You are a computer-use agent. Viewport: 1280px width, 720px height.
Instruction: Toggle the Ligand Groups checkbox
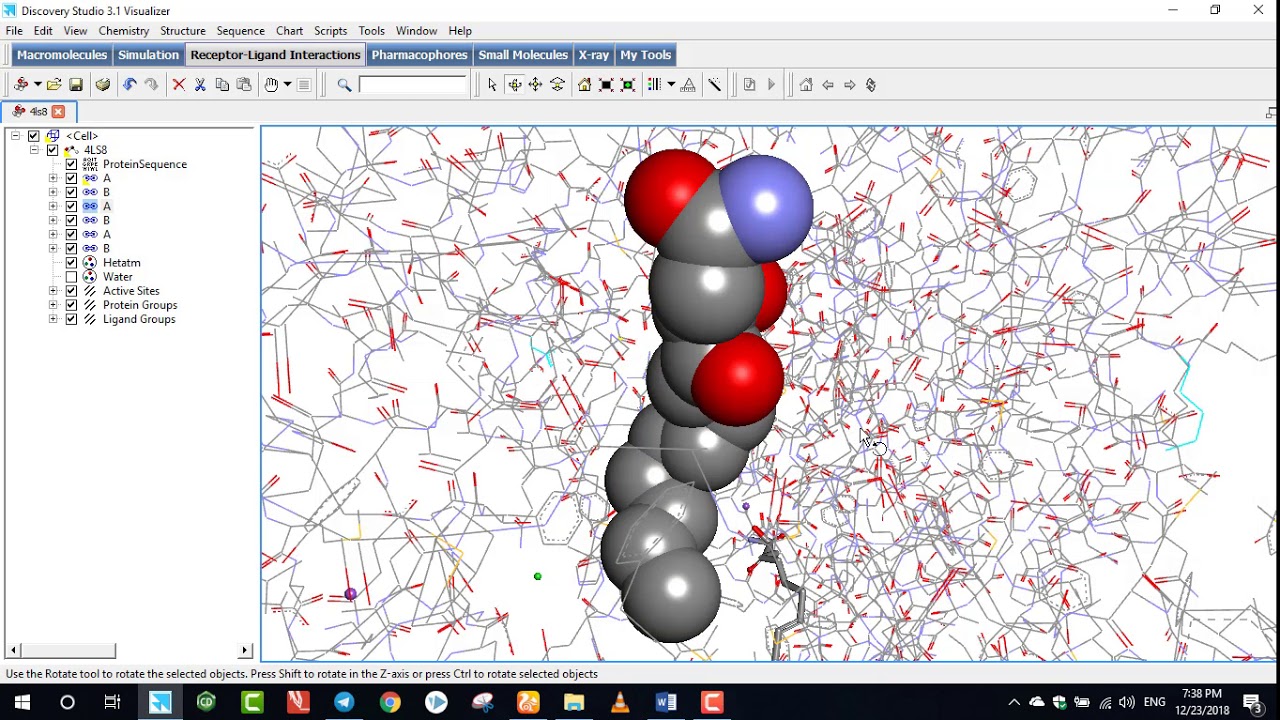pos(72,319)
